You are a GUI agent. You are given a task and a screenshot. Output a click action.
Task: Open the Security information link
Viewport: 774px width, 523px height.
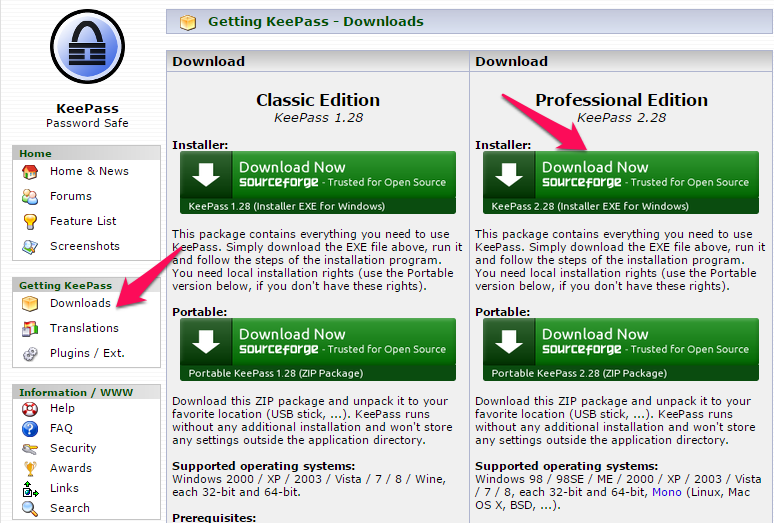[73, 448]
